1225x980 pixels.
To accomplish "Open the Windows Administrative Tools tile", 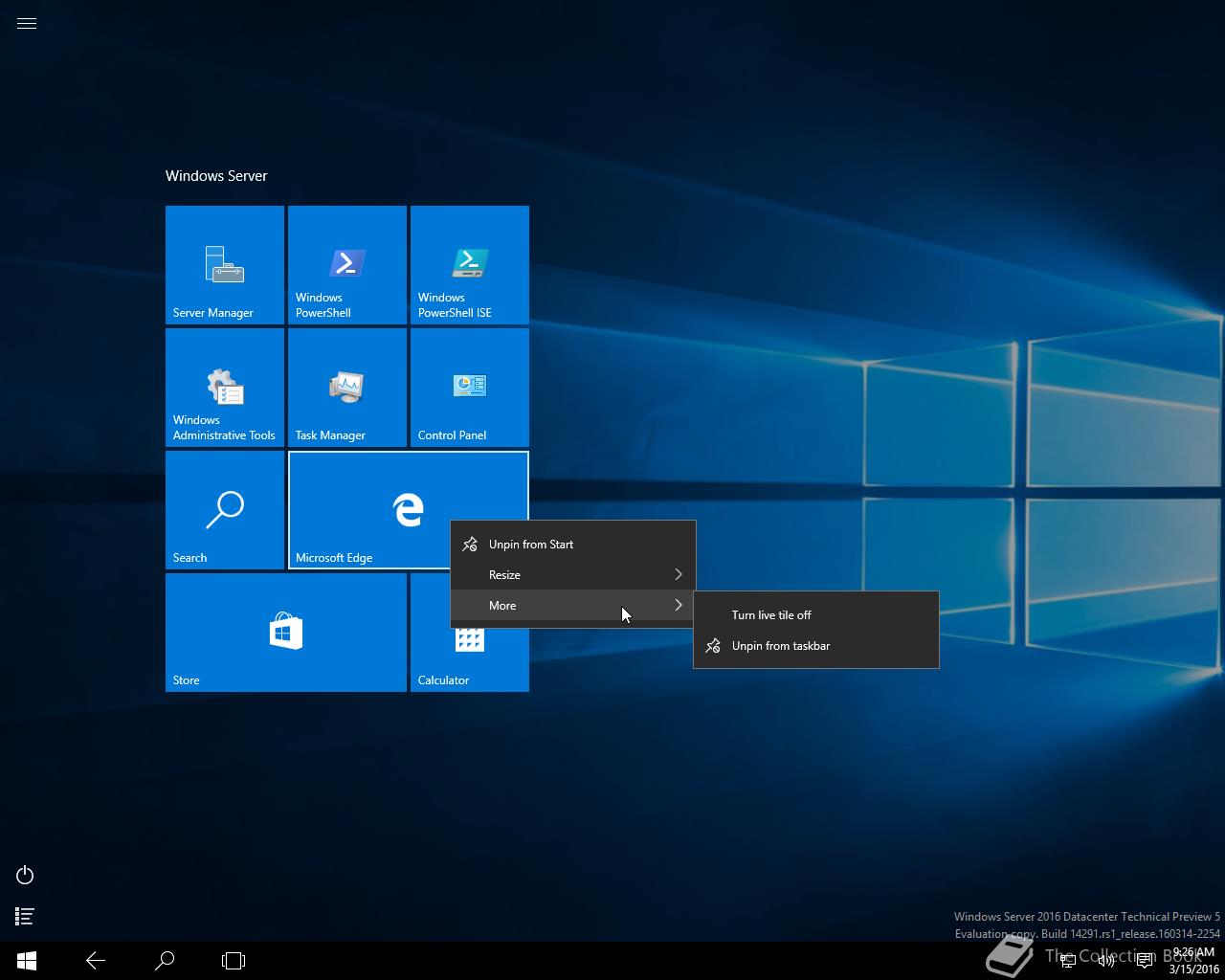I will [225, 388].
